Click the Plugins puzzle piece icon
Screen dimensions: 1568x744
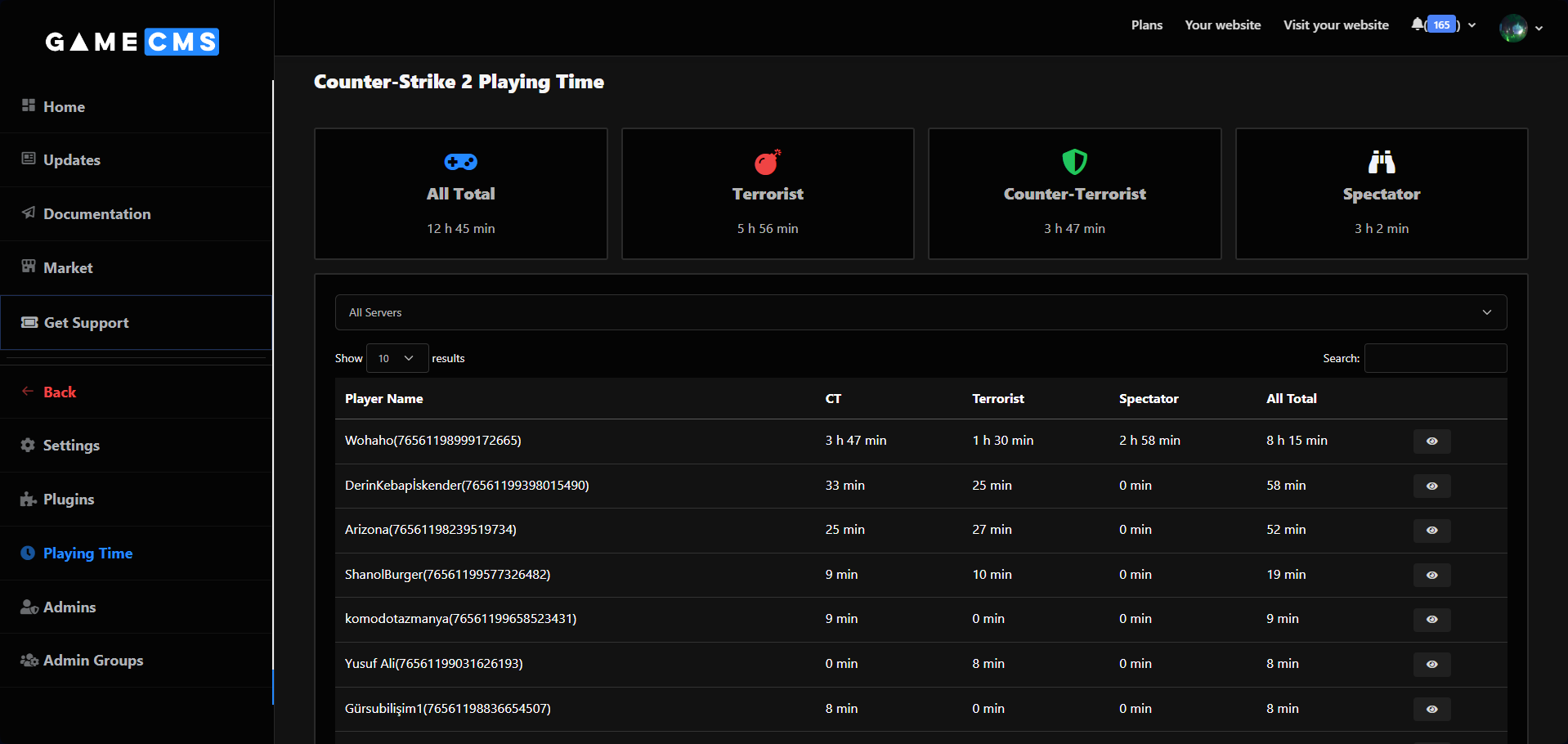point(29,499)
